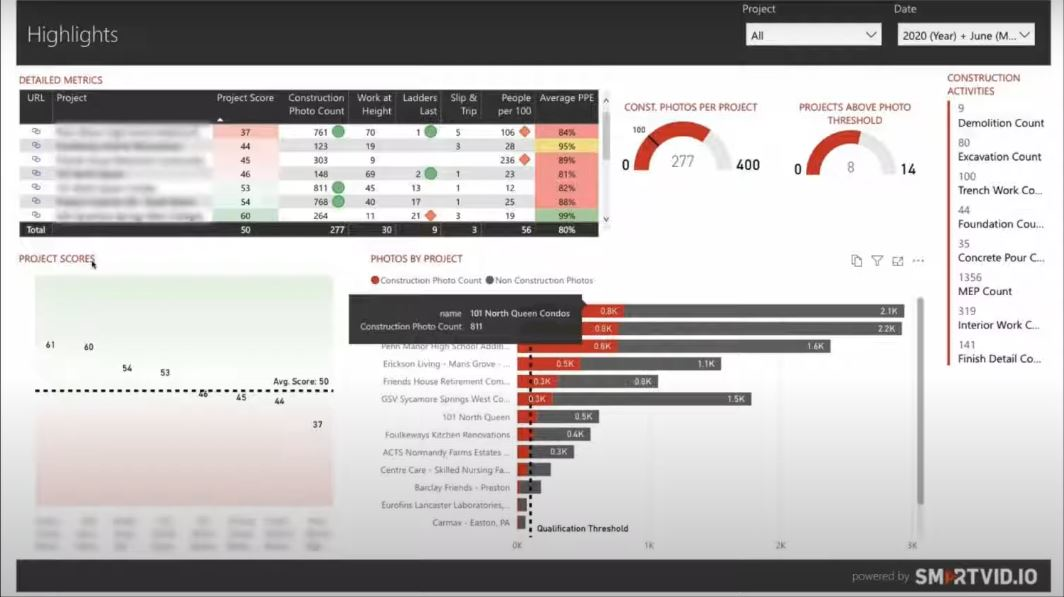This screenshot has height=597, width=1064.
Task: Click data point 54 in Project Scores
Action: 127,368
